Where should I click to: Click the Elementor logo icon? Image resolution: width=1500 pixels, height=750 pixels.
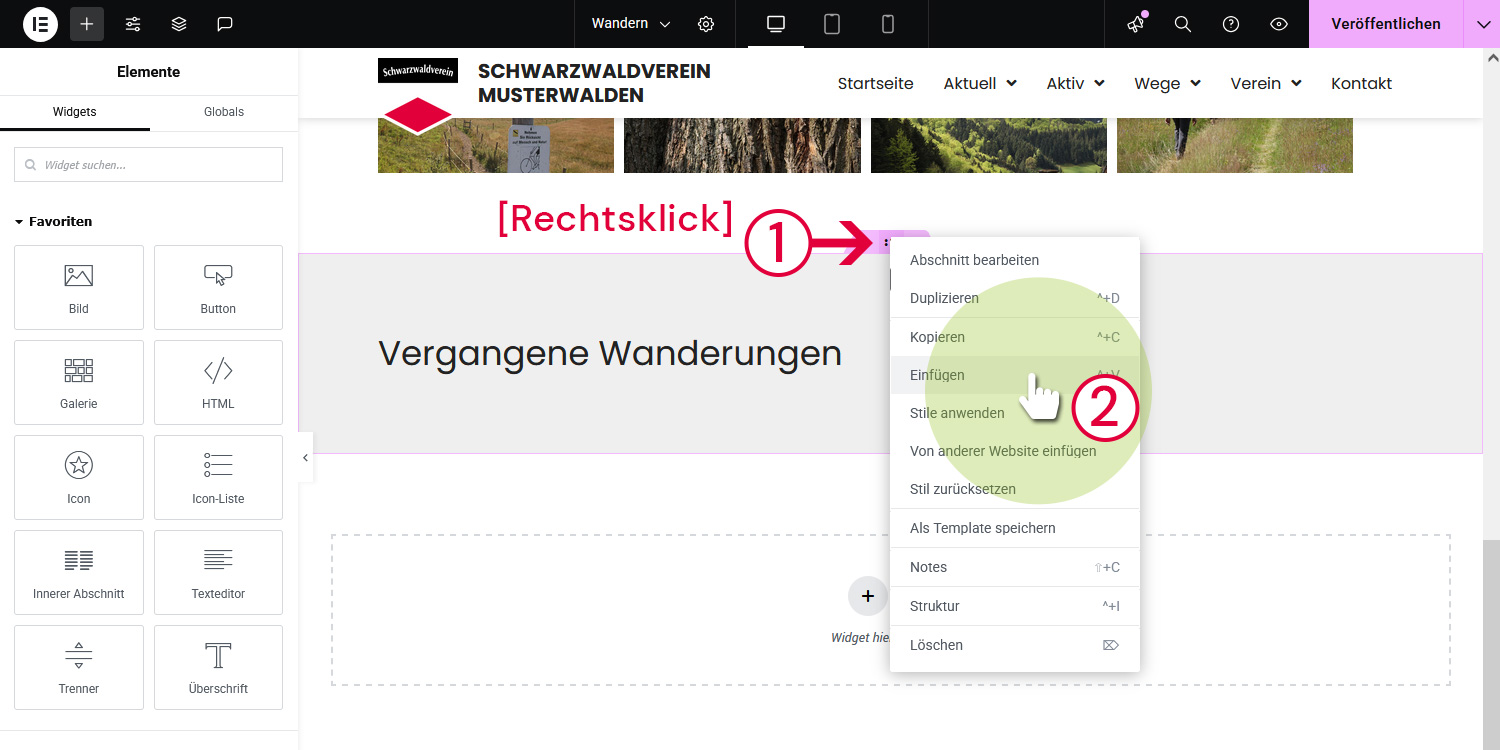click(41, 24)
